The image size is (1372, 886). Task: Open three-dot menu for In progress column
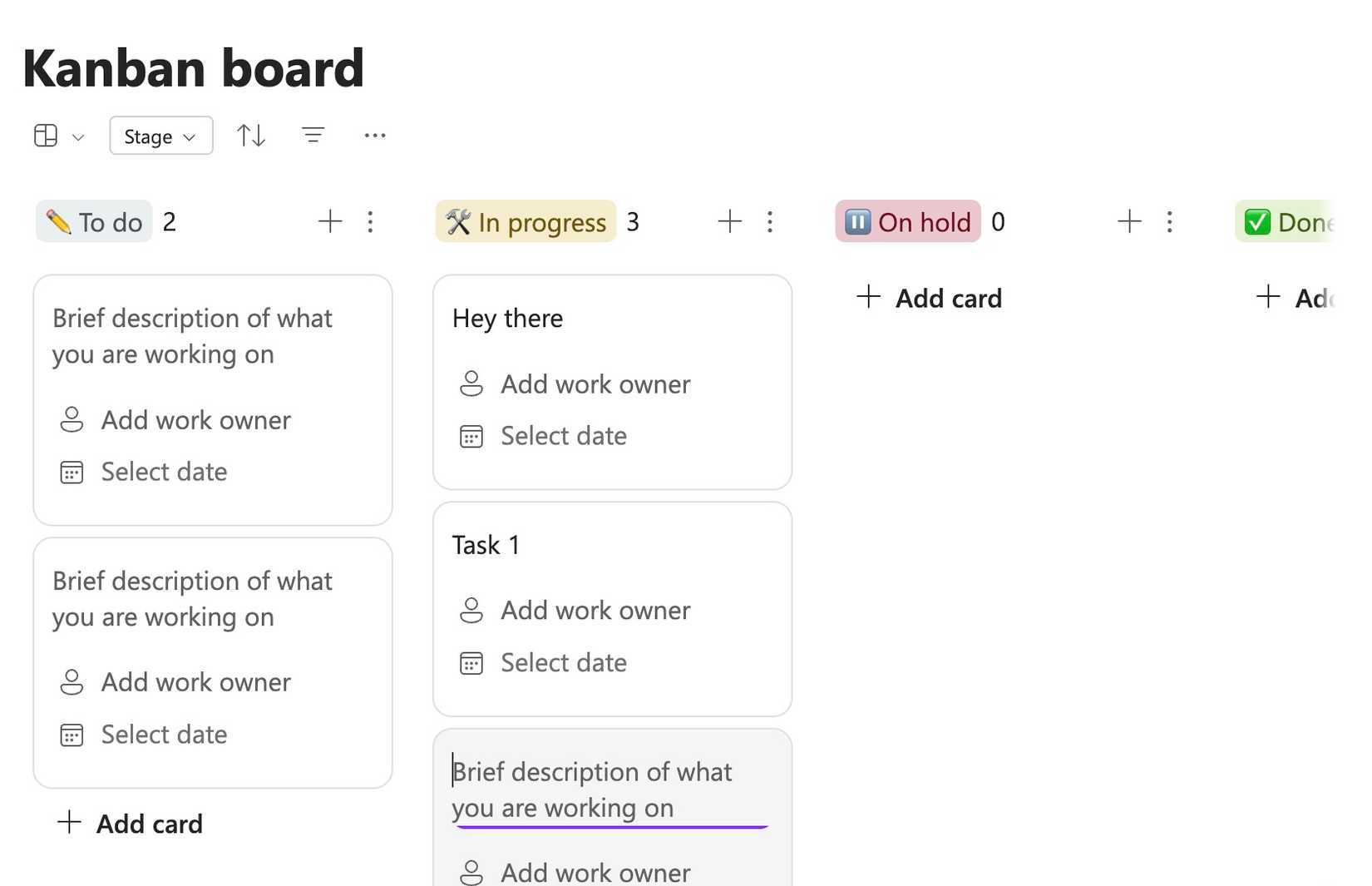(770, 221)
